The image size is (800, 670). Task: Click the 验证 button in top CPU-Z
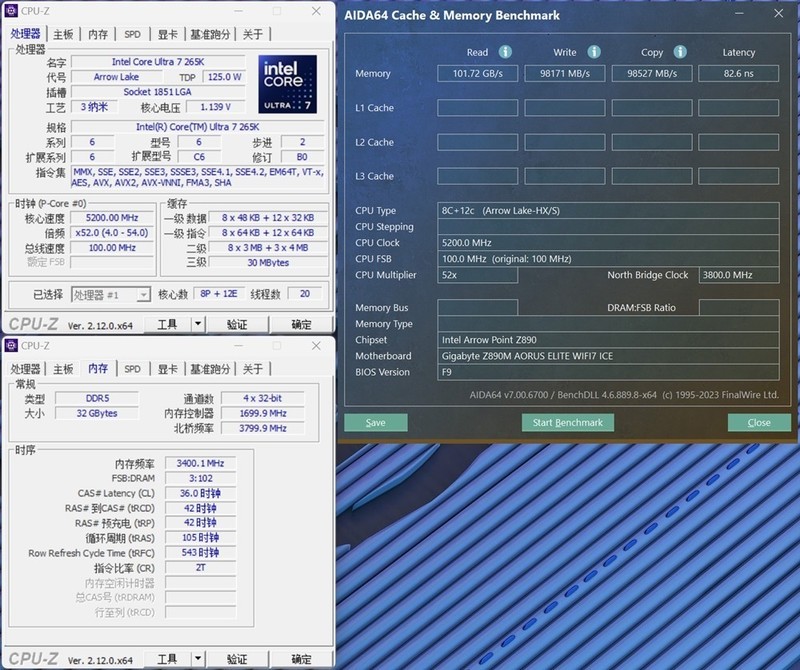tap(237, 322)
